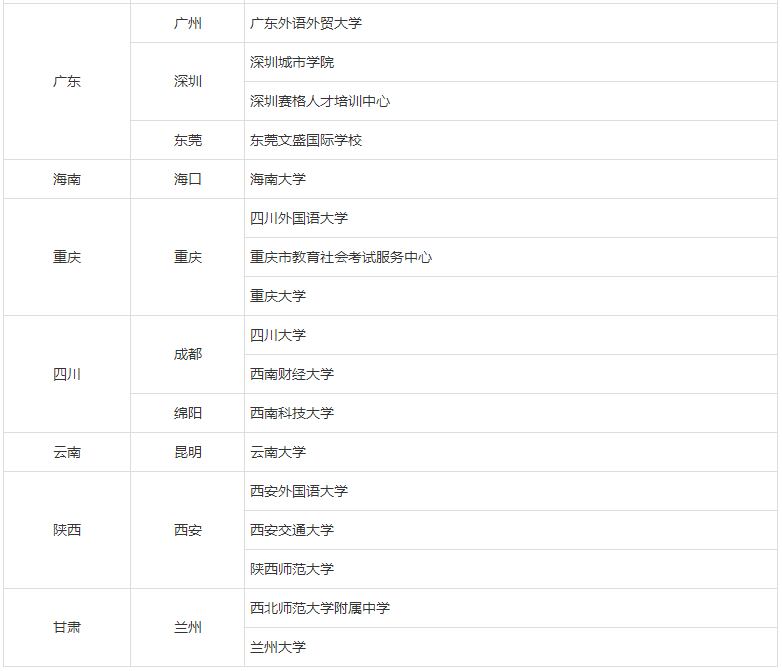Select 东莞文盛国际学校 in the table
Screen dimensions: 782x671
[x=511, y=140]
